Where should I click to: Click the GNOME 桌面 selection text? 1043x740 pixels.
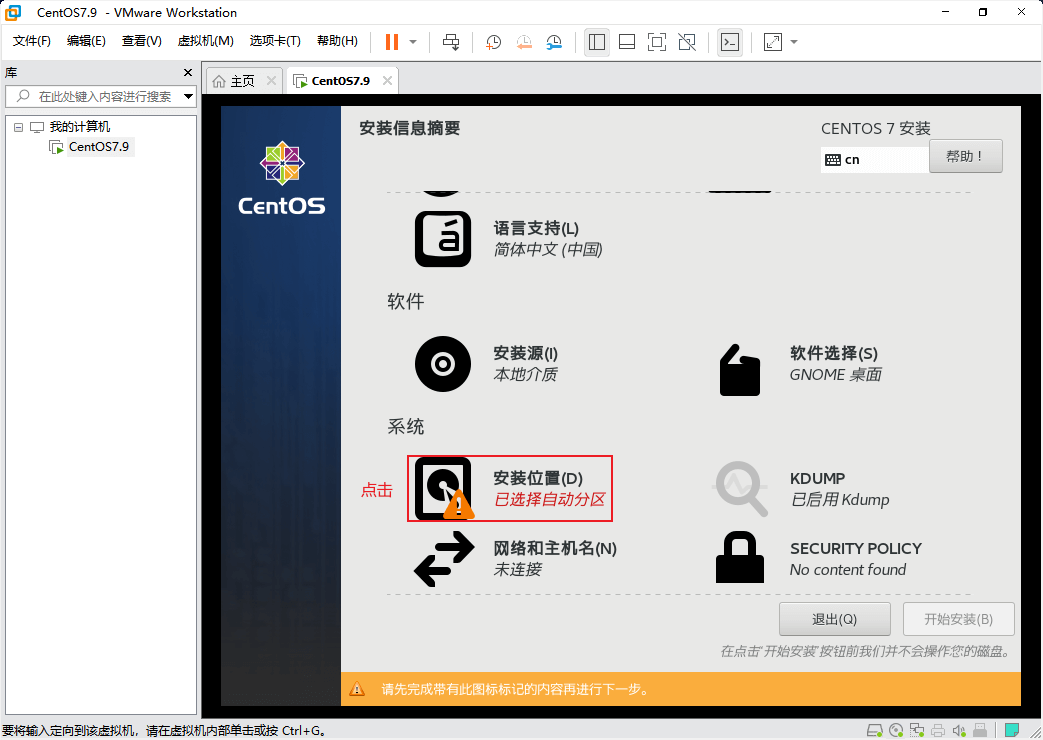[835, 375]
